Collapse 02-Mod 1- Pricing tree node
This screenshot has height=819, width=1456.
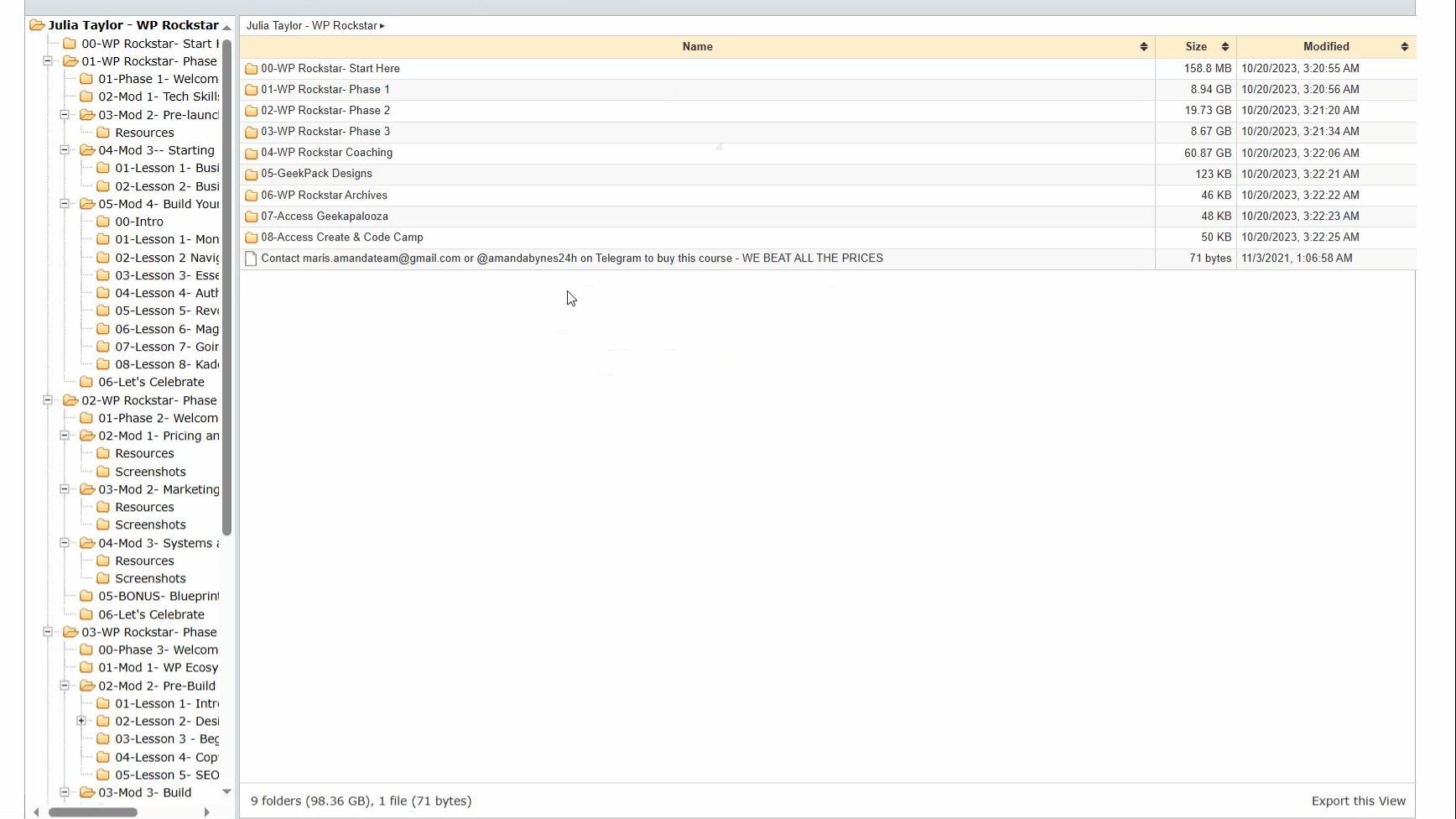tap(65, 436)
